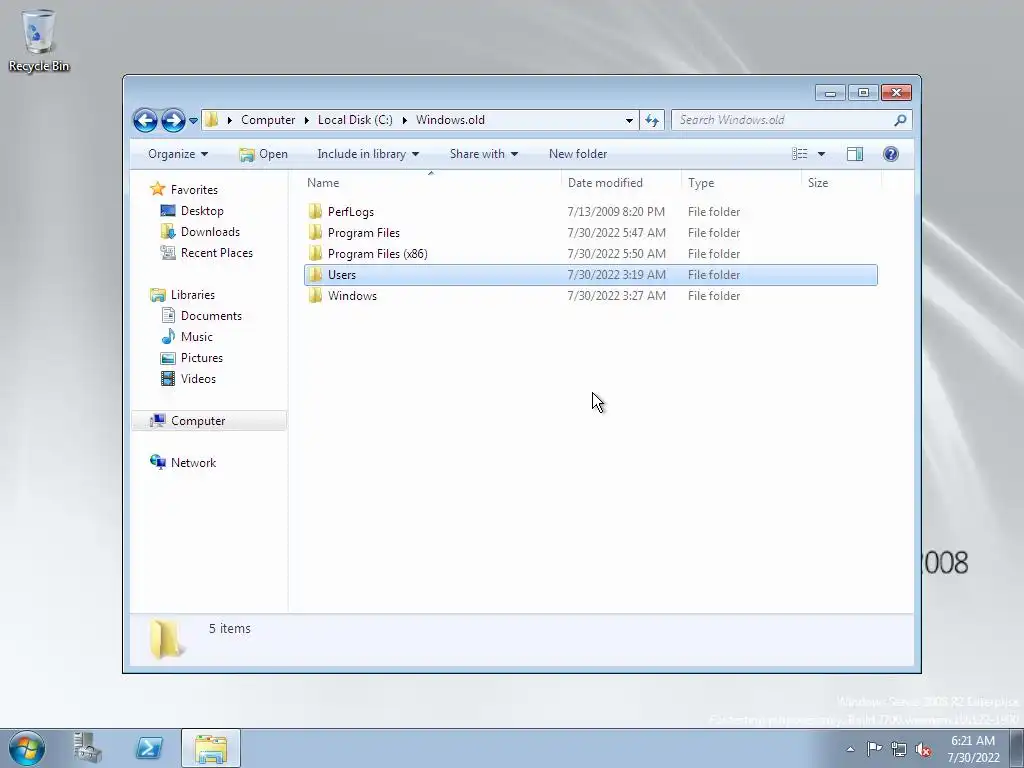Image resolution: width=1024 pixels, height=768 pixels.
Task: Open the Share with menu
Action: [x=483, y=154]
